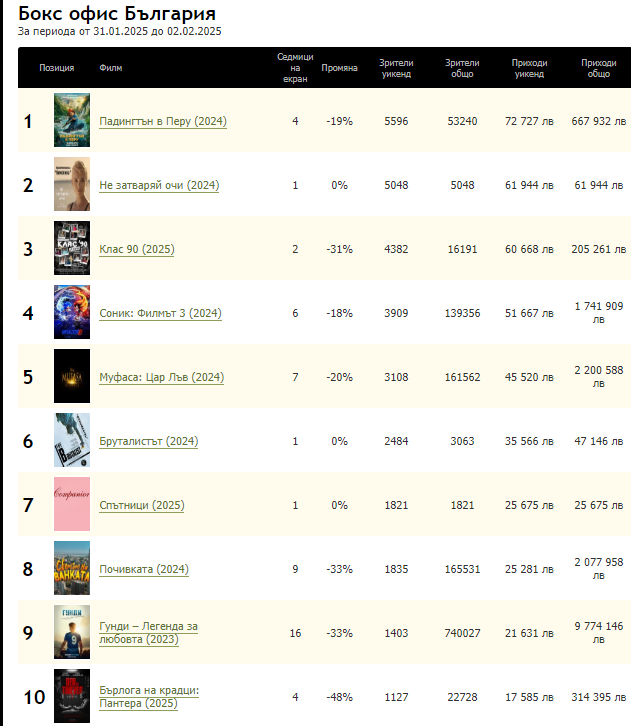Open Гунди – Легенда за любовта link
Image resolution: width=631 pixels, height=726 pixels.
tap(148, 633)
